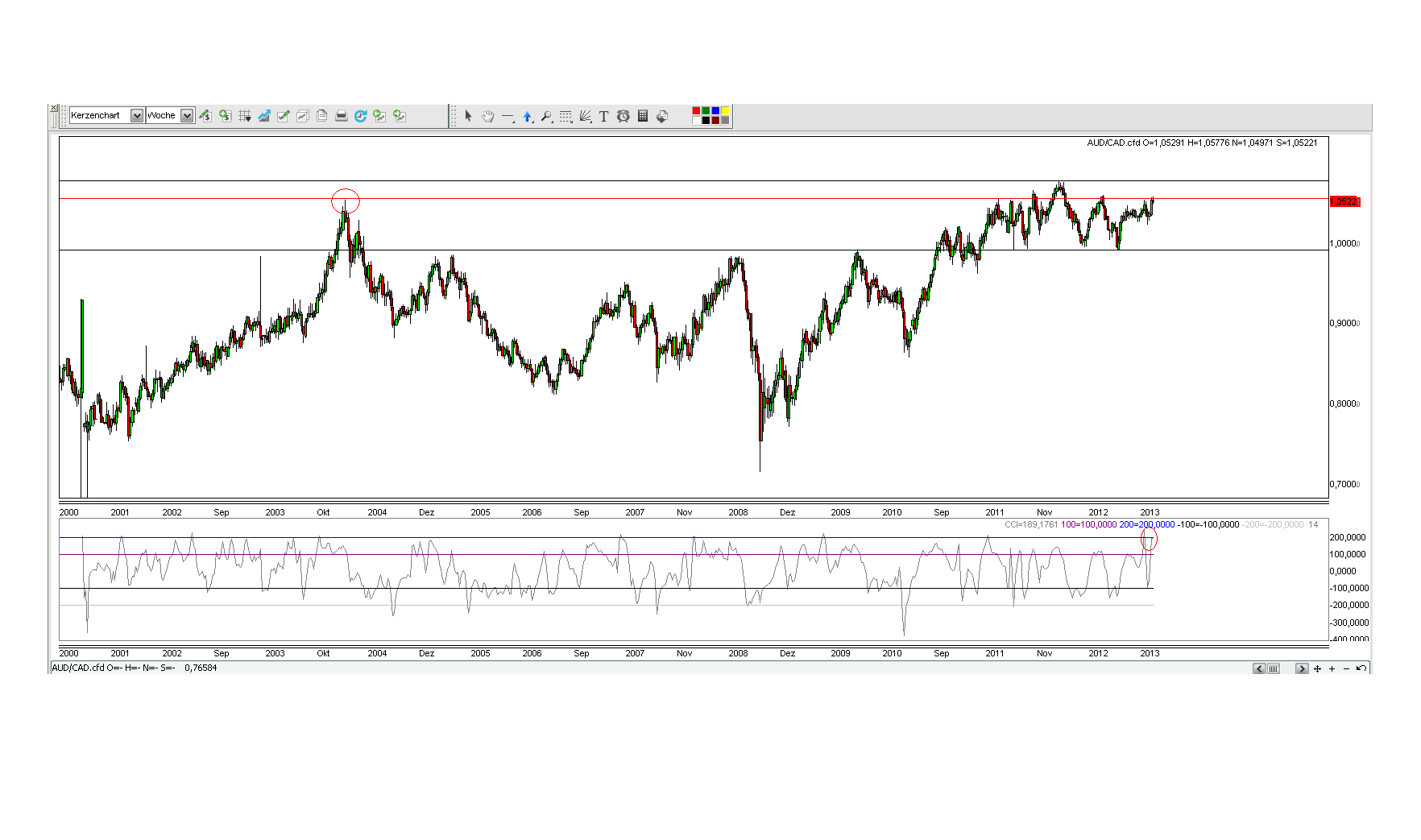Image resolution: width=1421 pixels, height=840 pixels.
Task: Click the chart with green pencil icon
Action: pos(284,116)
